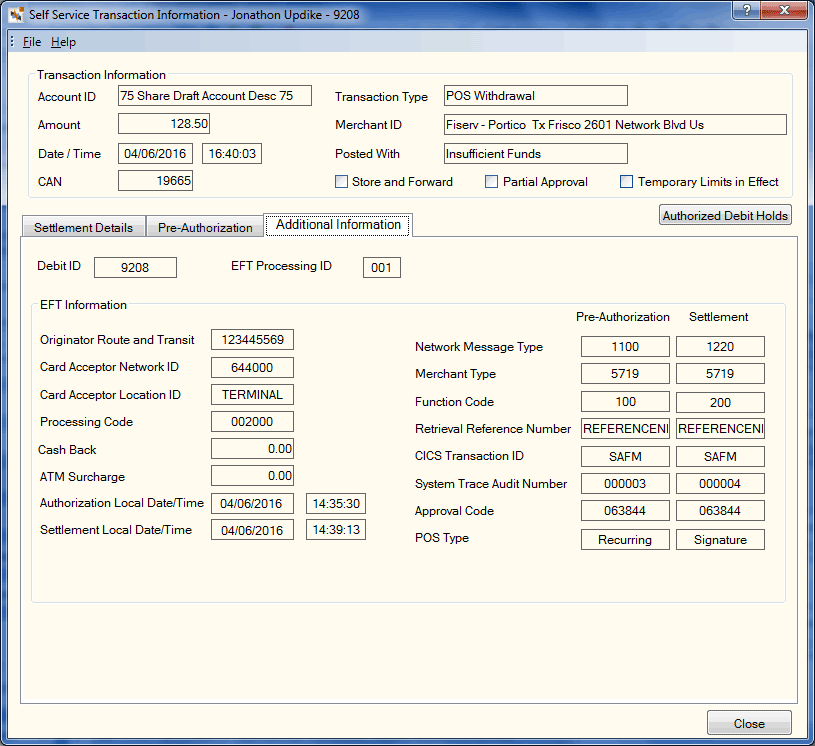Click Pre-Authorization Function Code 100

click(x=625, y=402)
